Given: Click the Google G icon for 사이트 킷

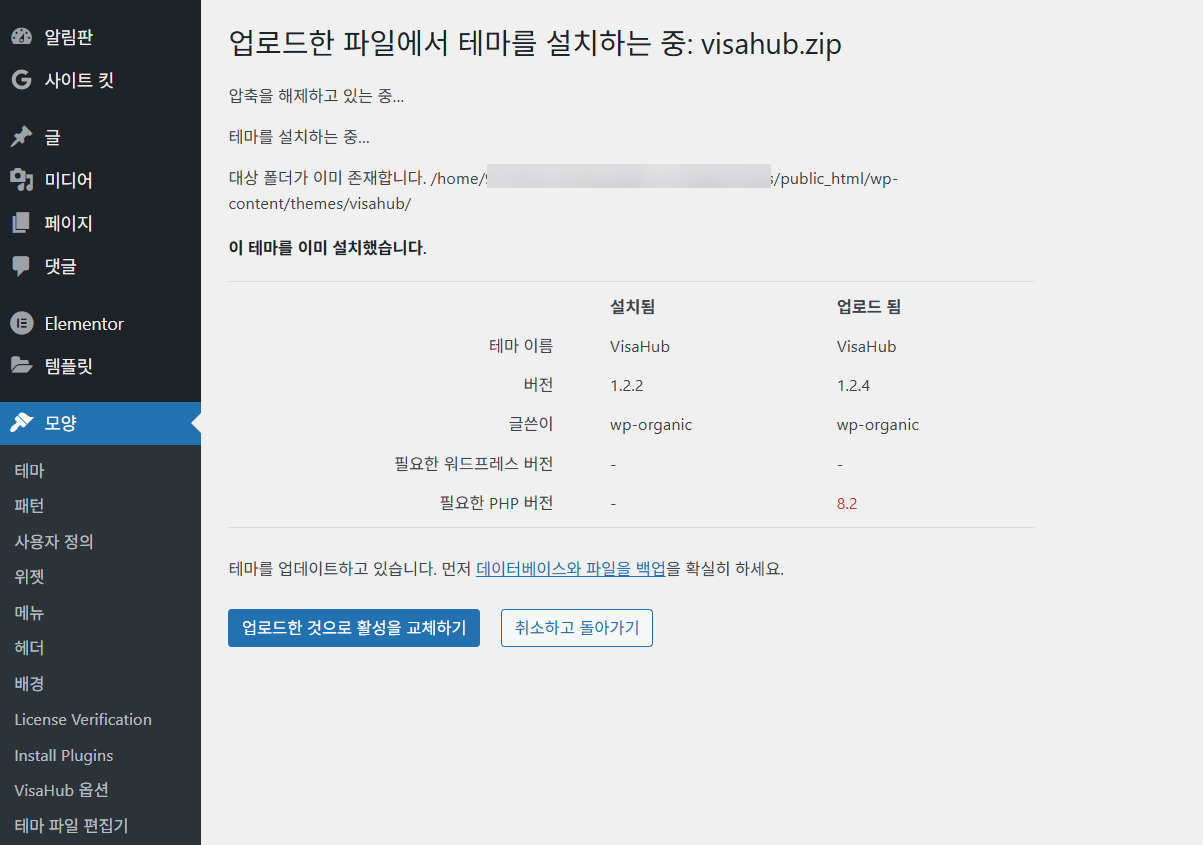Looking at the screenshot, I should 21,80.
